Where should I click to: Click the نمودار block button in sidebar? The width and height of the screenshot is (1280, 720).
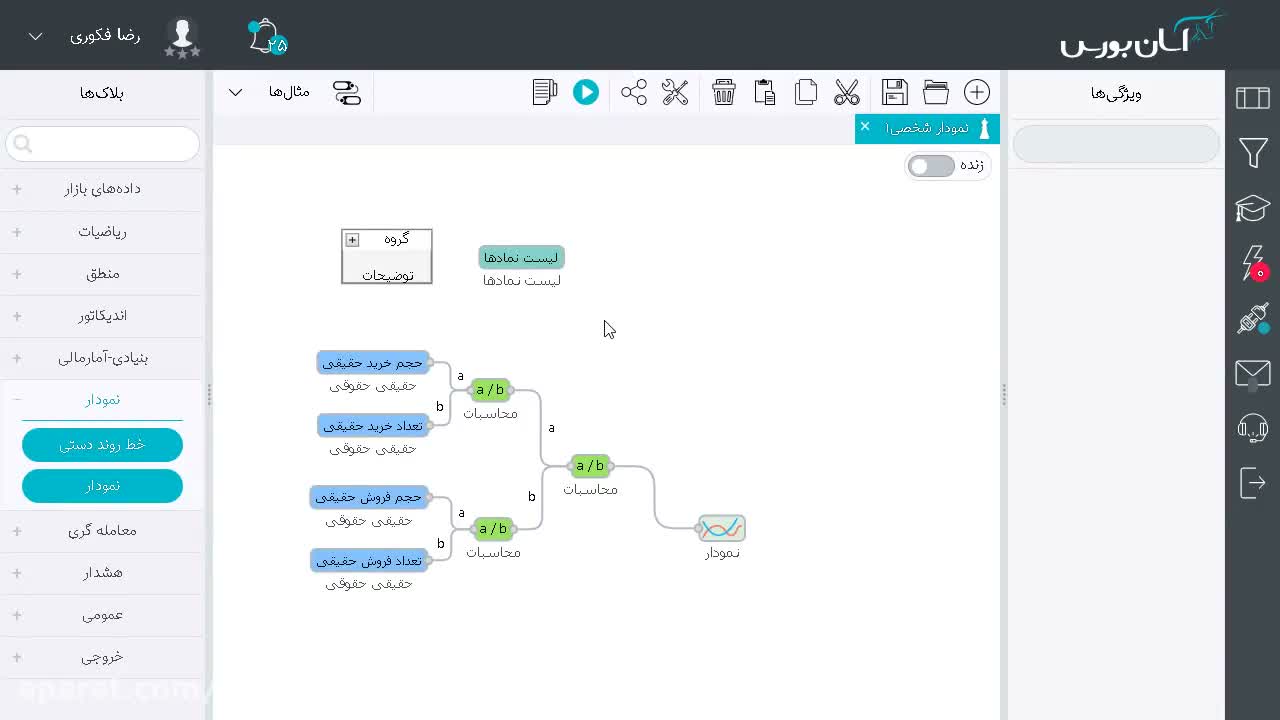[102, 486]
